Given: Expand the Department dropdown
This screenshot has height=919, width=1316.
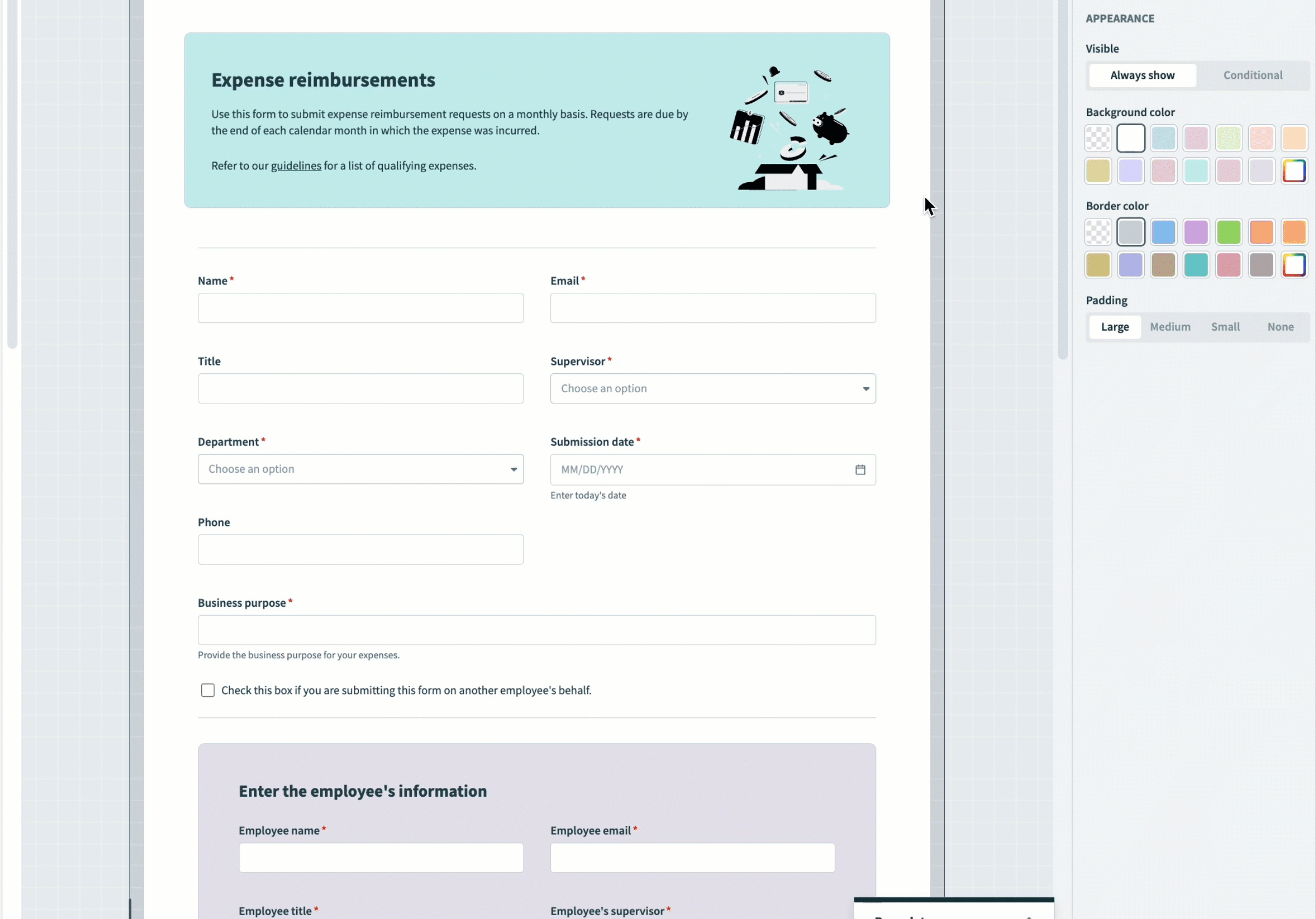Looking at the screenshot, I should (x=360, y=470).
